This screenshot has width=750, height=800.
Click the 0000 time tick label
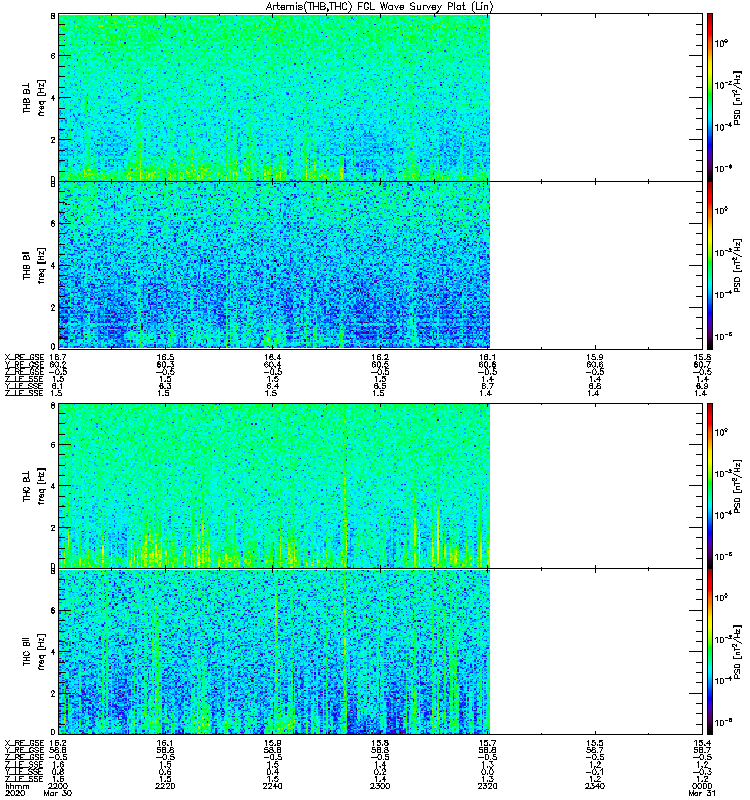coord(703,786)
